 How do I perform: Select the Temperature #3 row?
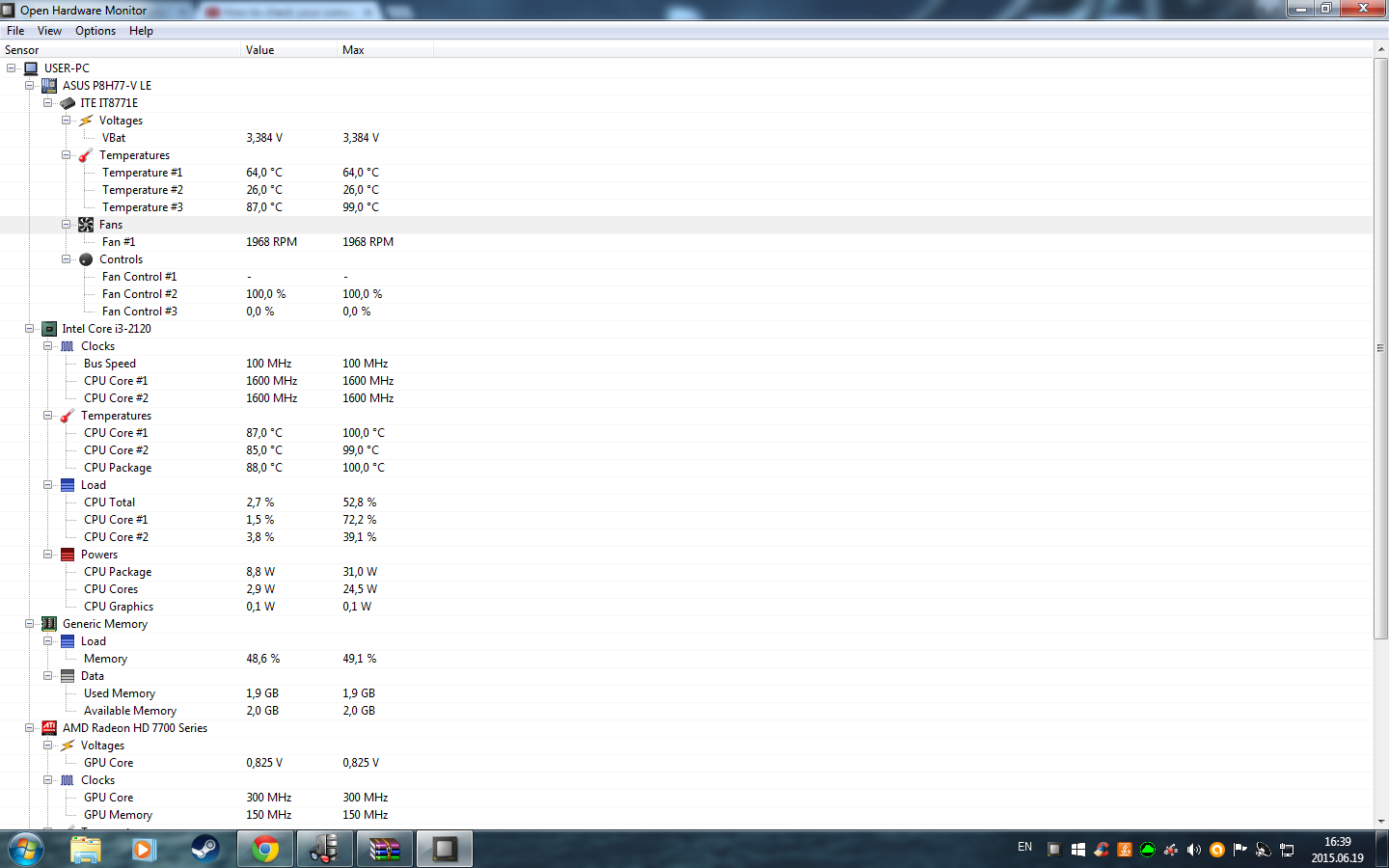coord(686,207)
